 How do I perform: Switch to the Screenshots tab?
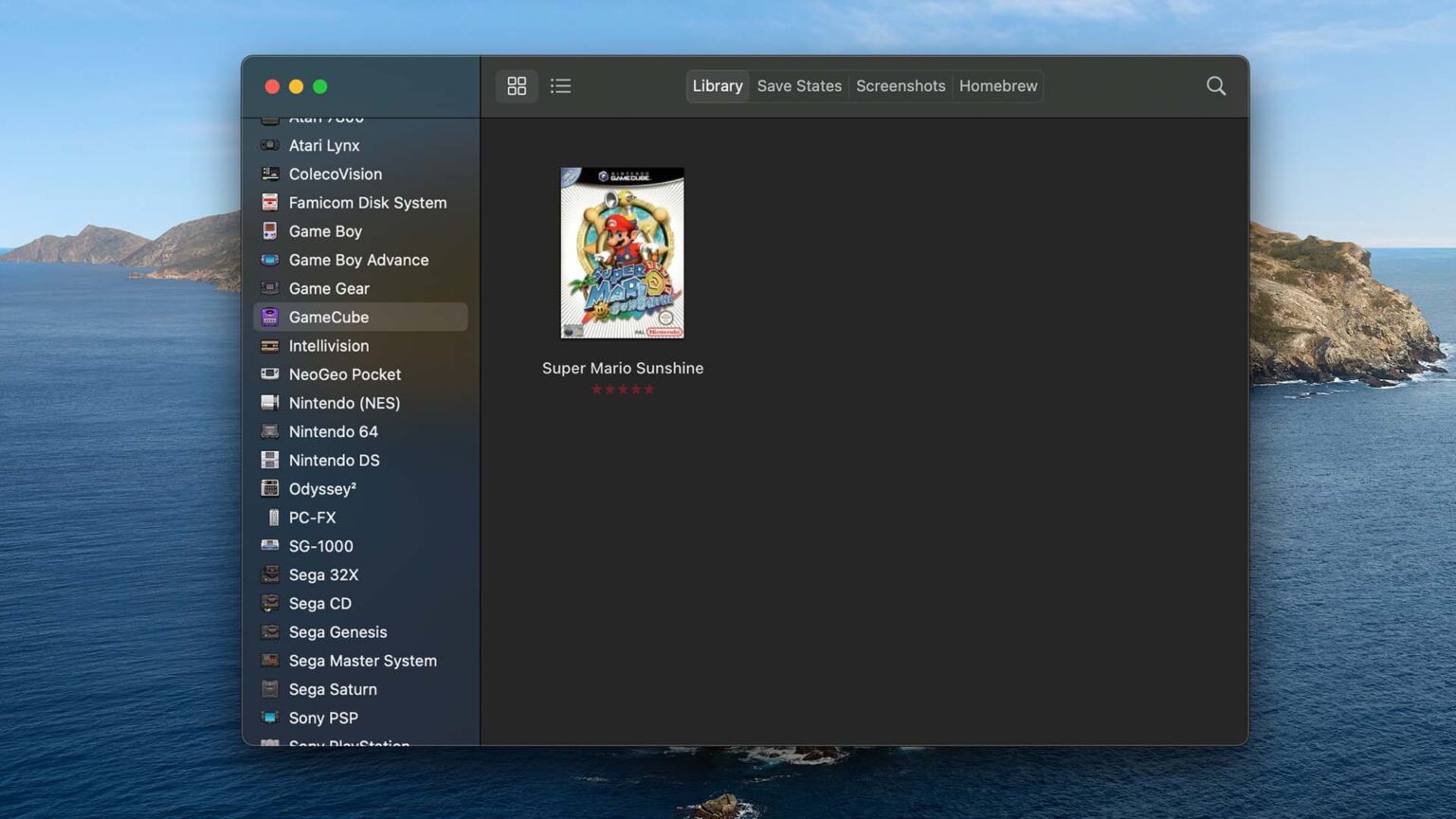[900, 86]
